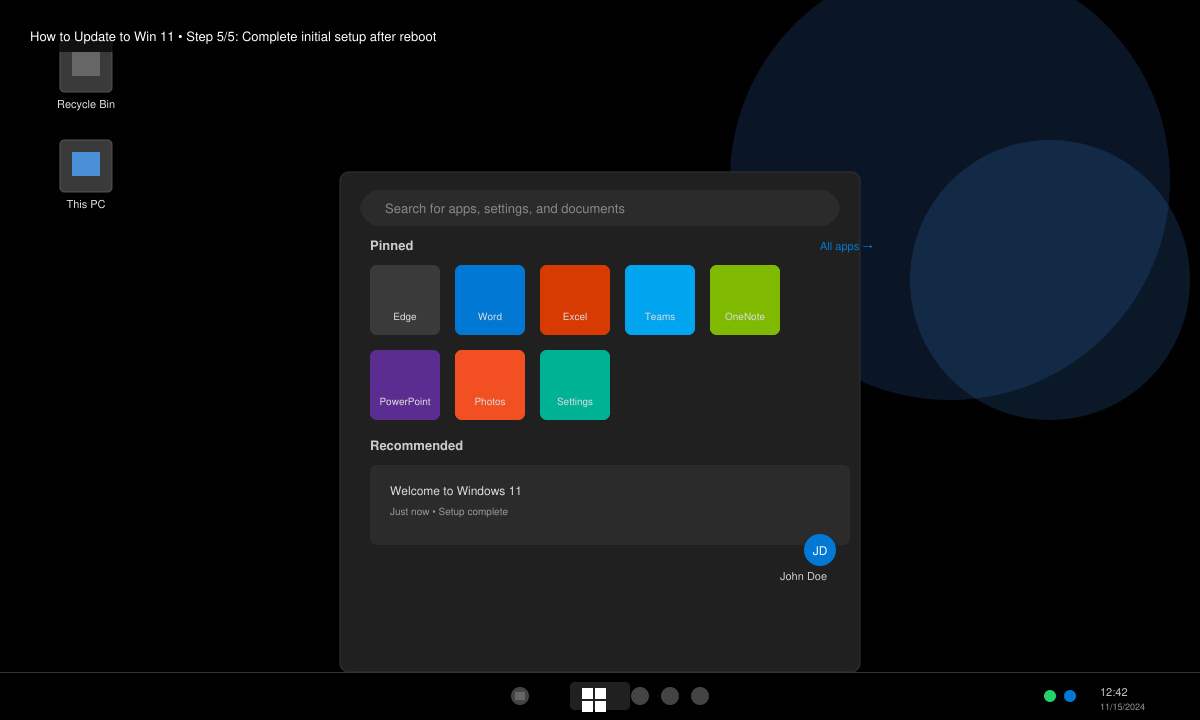Click the square-glyph taskbar icon beside Start
This screenshot has height=720, width=1200.
[x=520, y=696]
